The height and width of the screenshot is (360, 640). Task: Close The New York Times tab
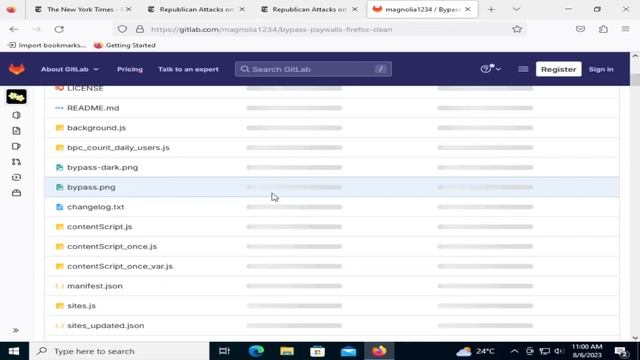(129, 9)
